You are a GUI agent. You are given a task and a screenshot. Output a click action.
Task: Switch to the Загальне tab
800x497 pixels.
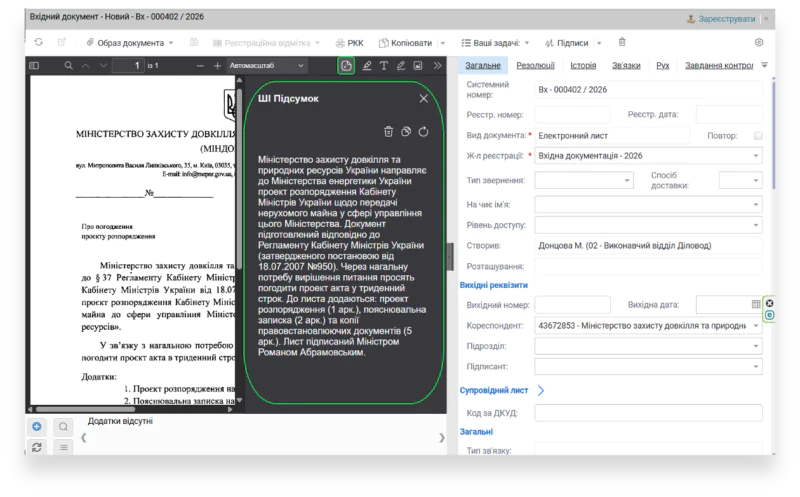483,65
